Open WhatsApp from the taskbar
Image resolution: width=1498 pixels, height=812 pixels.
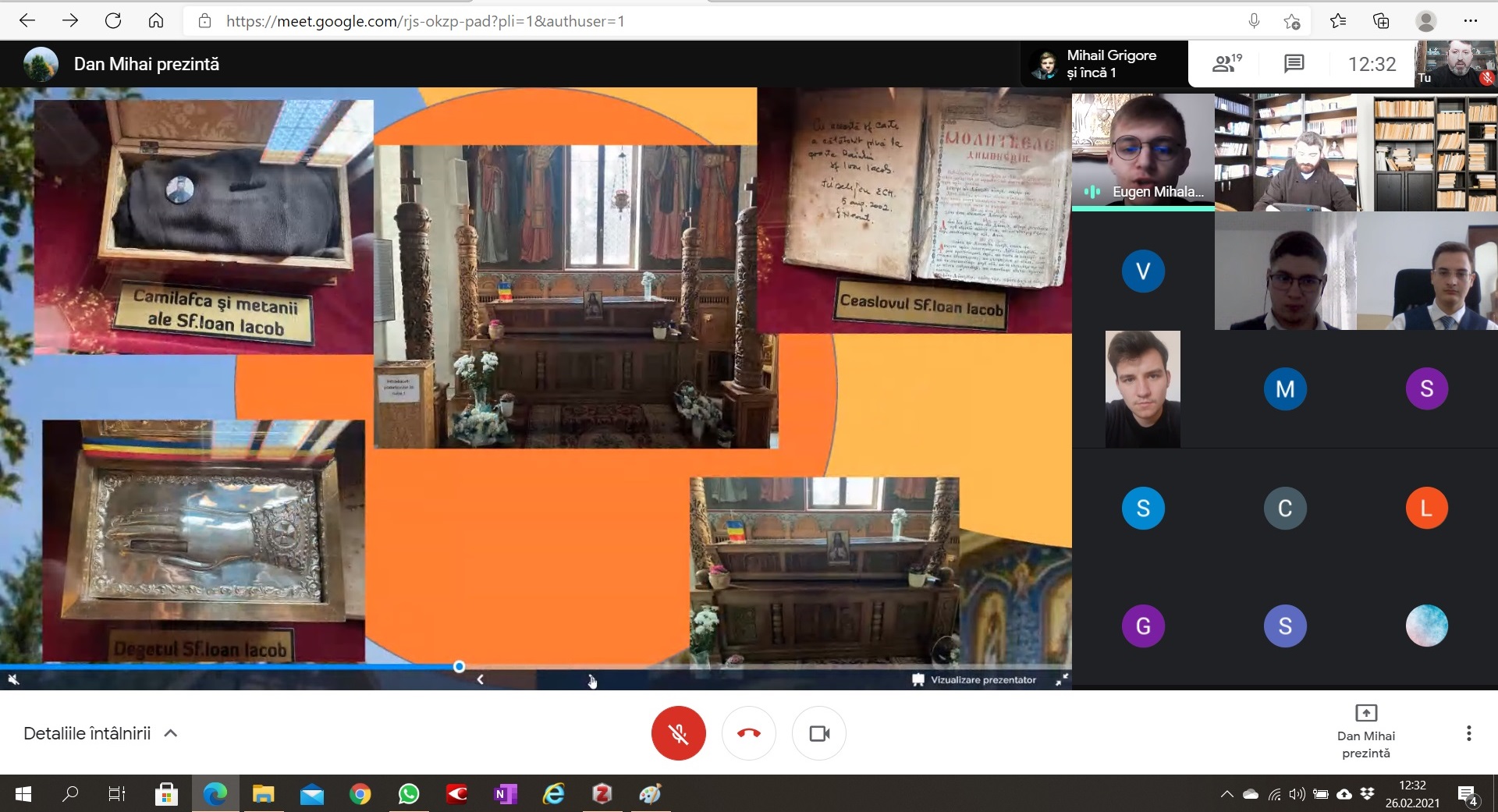tap(409, 794)
